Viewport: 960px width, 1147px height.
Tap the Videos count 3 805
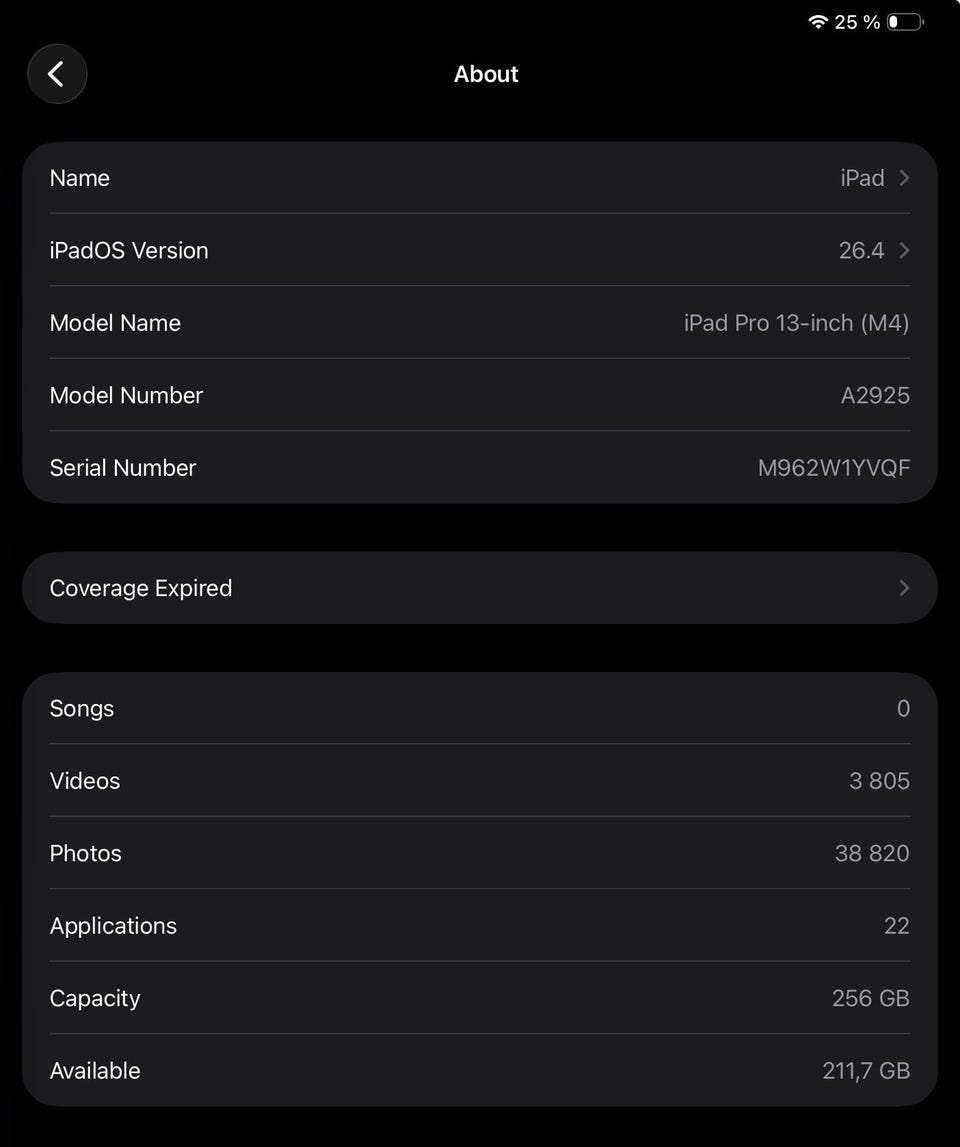click(879, 781)
